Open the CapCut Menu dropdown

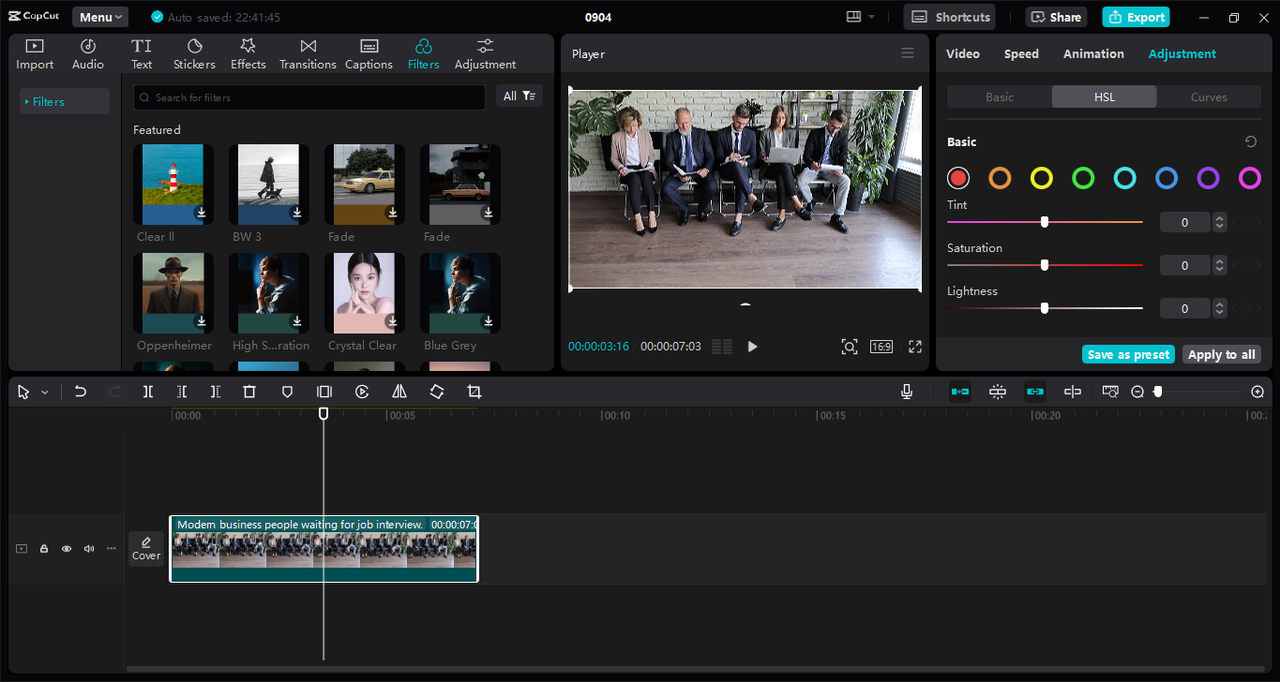[100, 17]
